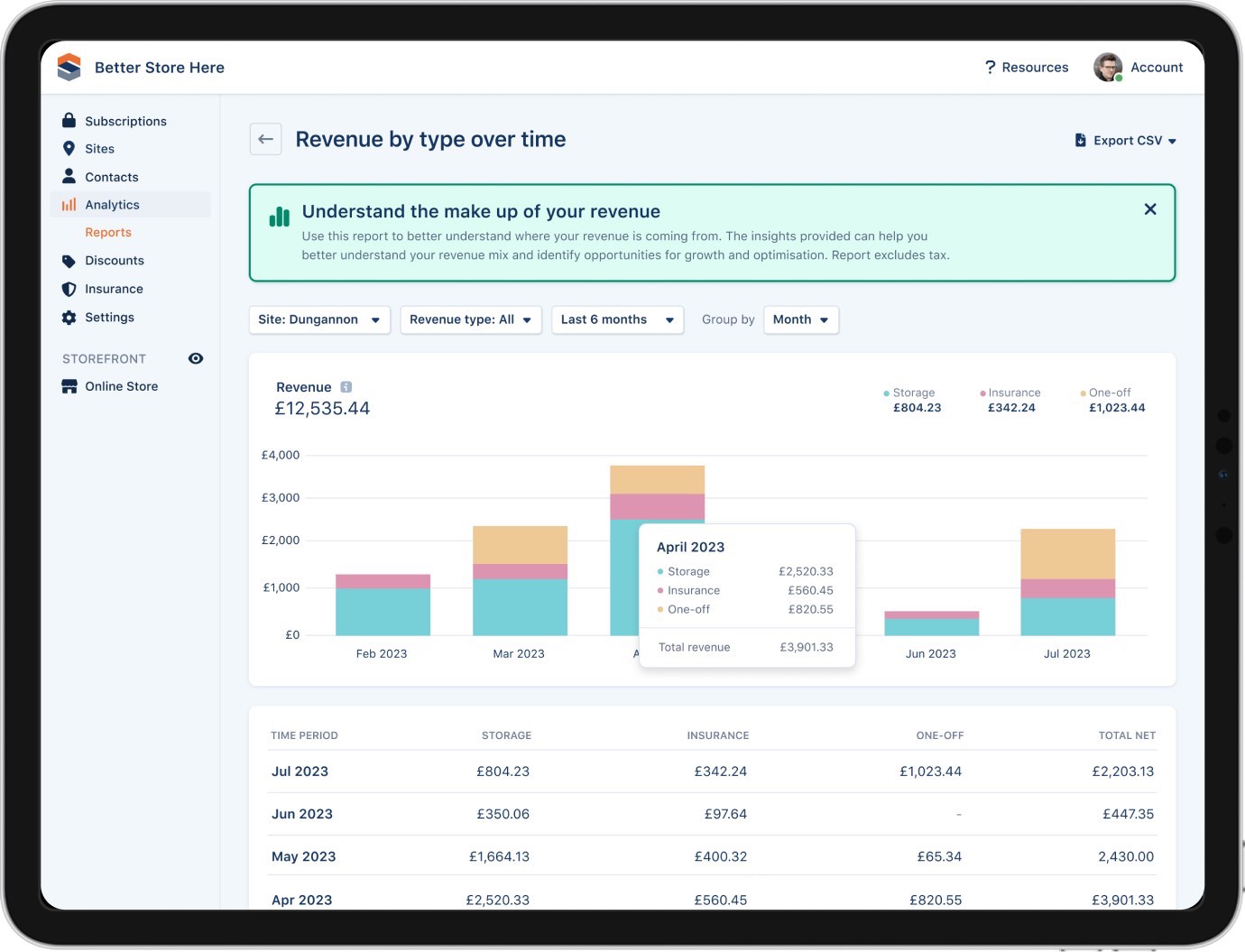Open the Last 6 months selector
The width and height of the screenshot is (1245, 952).
click(x=617, y=319)
